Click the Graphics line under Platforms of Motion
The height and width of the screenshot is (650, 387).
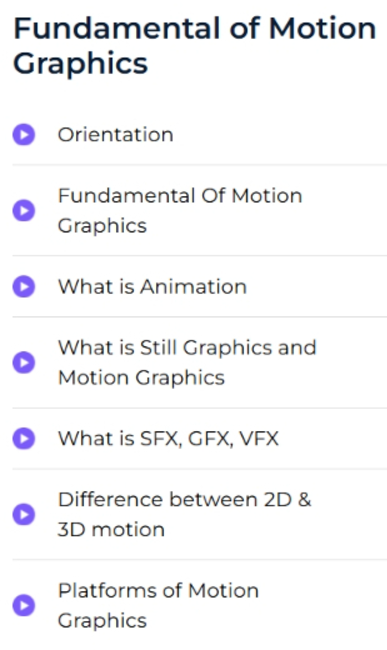[102, 621]
